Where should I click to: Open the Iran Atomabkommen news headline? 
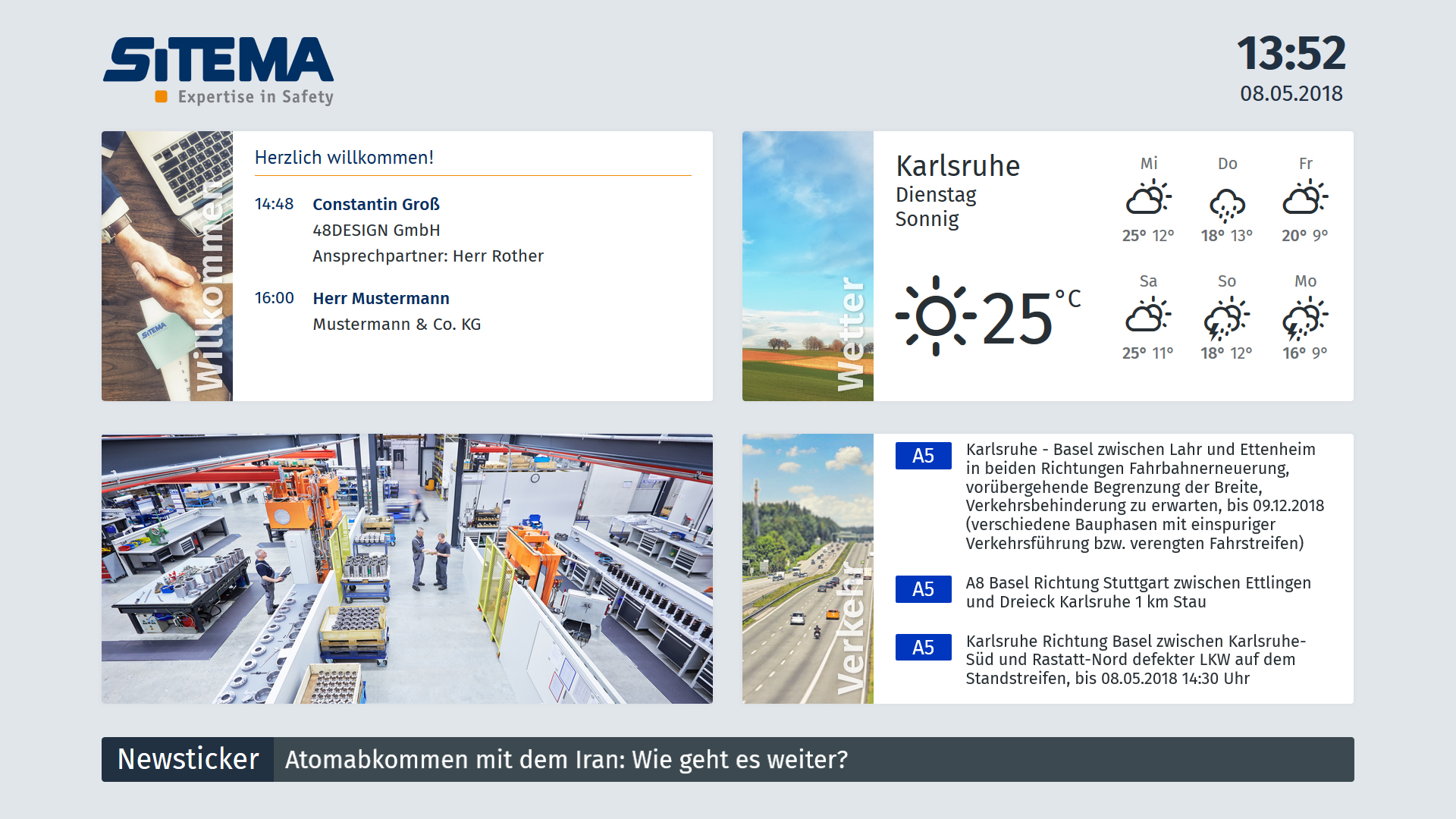[x=566, y=760]
